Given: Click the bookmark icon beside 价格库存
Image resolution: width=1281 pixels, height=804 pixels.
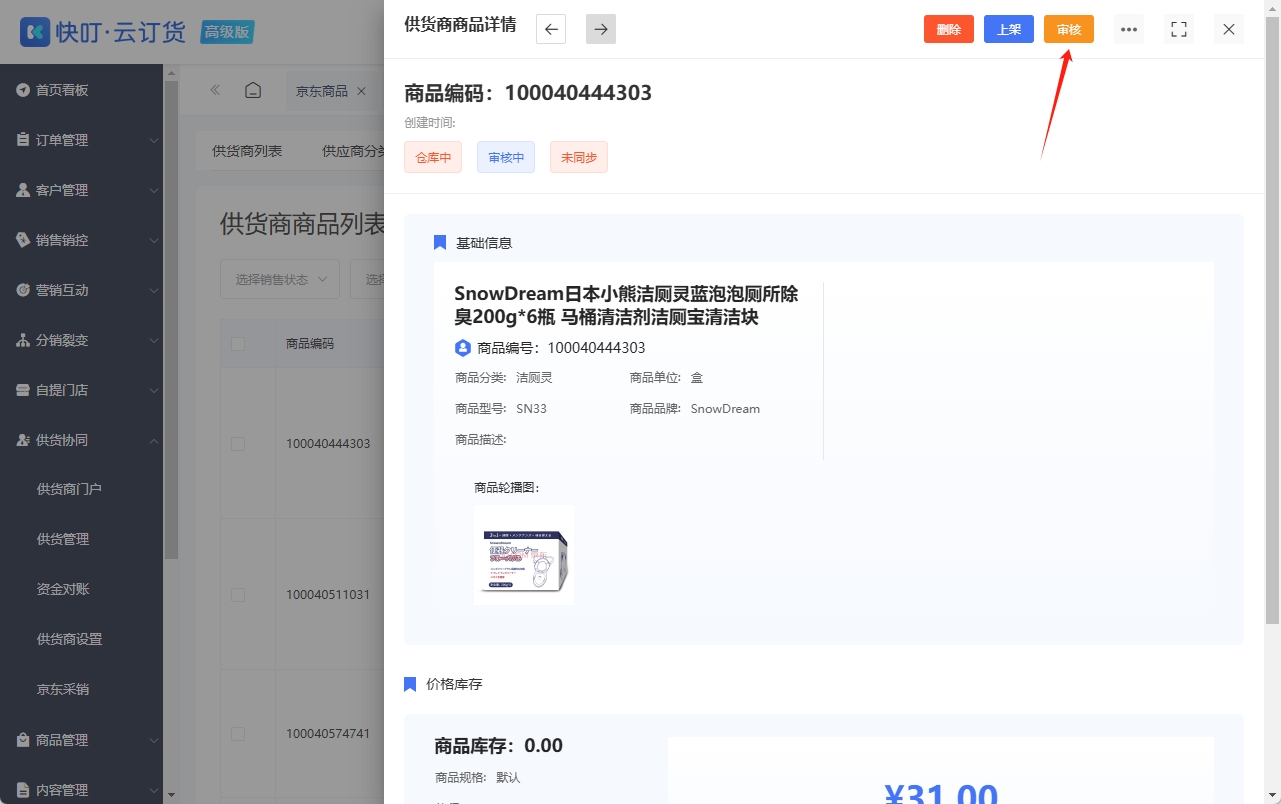Looking at the screenshot, I should [x=410, y=684].
